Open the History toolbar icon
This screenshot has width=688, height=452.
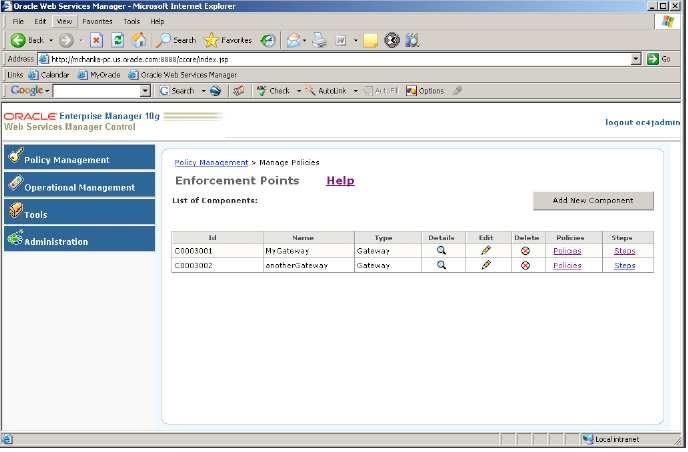[x=267, y=40]
